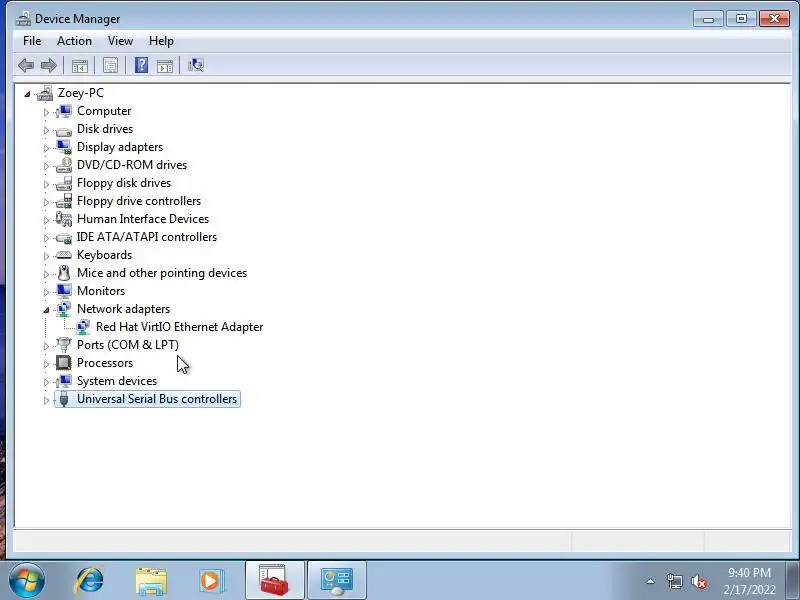The image size is (800, 600).
Task: Select the Human Interface Devices label
Action: (x=143, y=219)
